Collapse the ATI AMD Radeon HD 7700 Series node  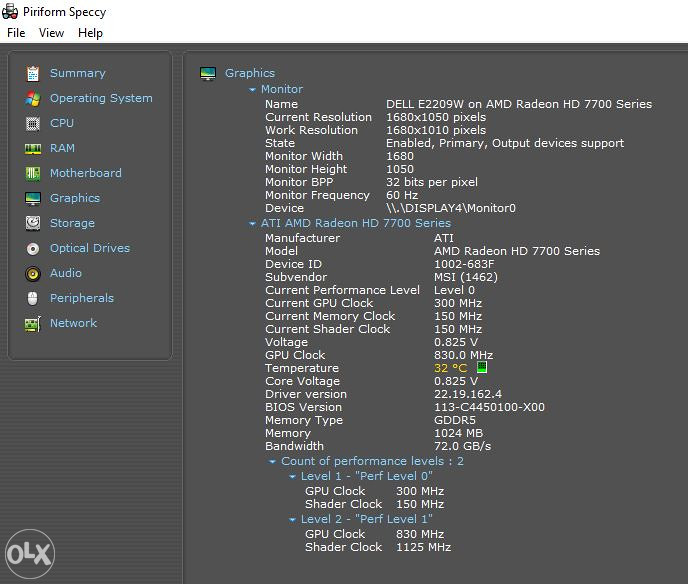pyautogui.click(x=252, y=224)
